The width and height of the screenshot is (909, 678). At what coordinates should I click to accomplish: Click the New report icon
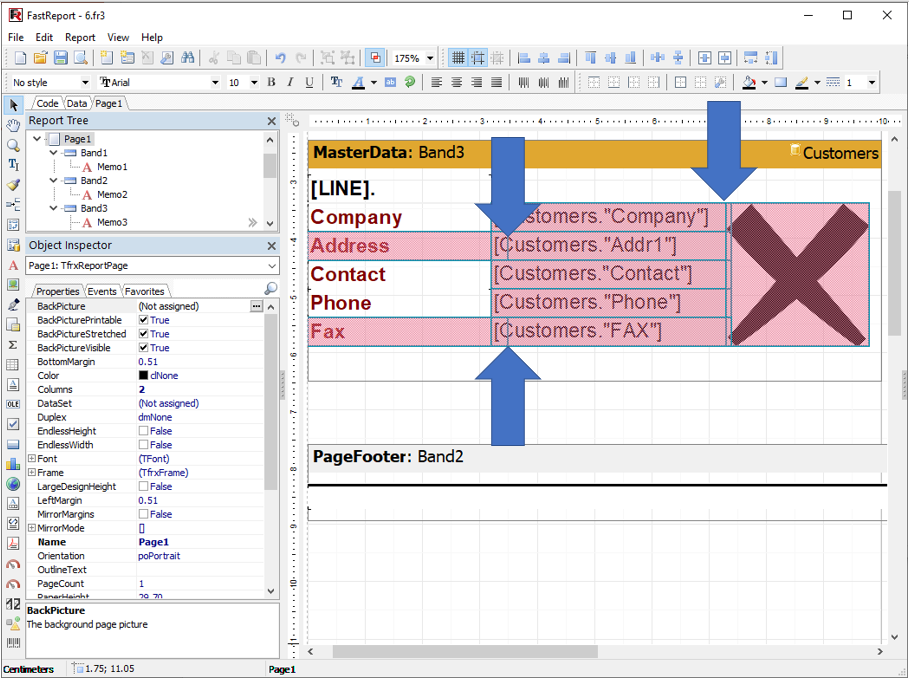click(x=20, y=58)
